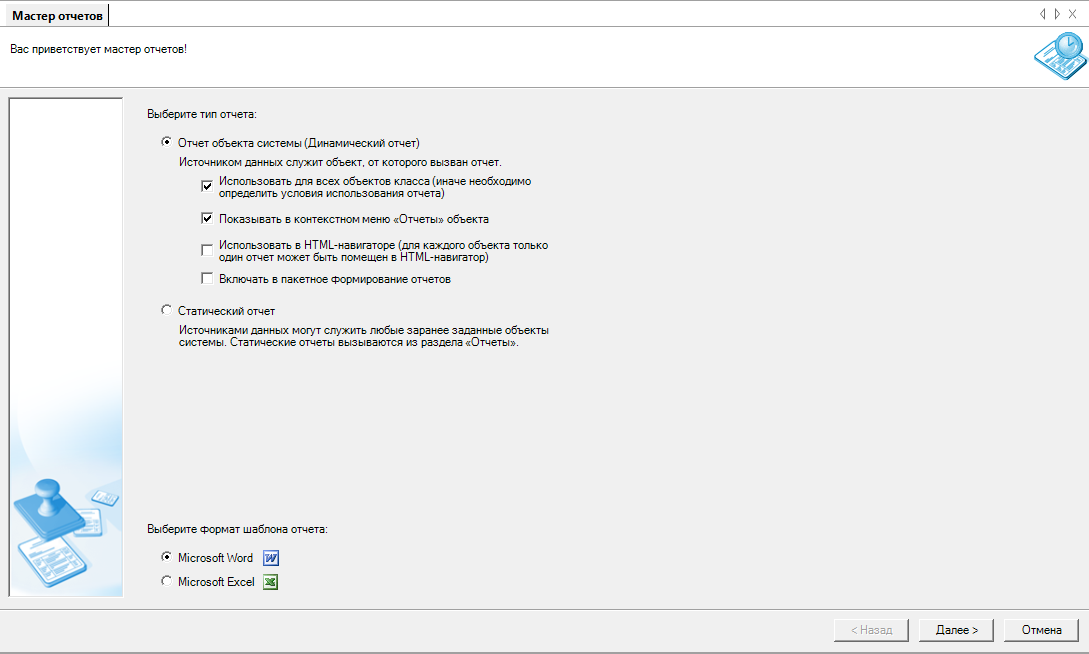The image size is (1089, 654).
Task: Click the < Назад button
Action: (x=871, y=630)
